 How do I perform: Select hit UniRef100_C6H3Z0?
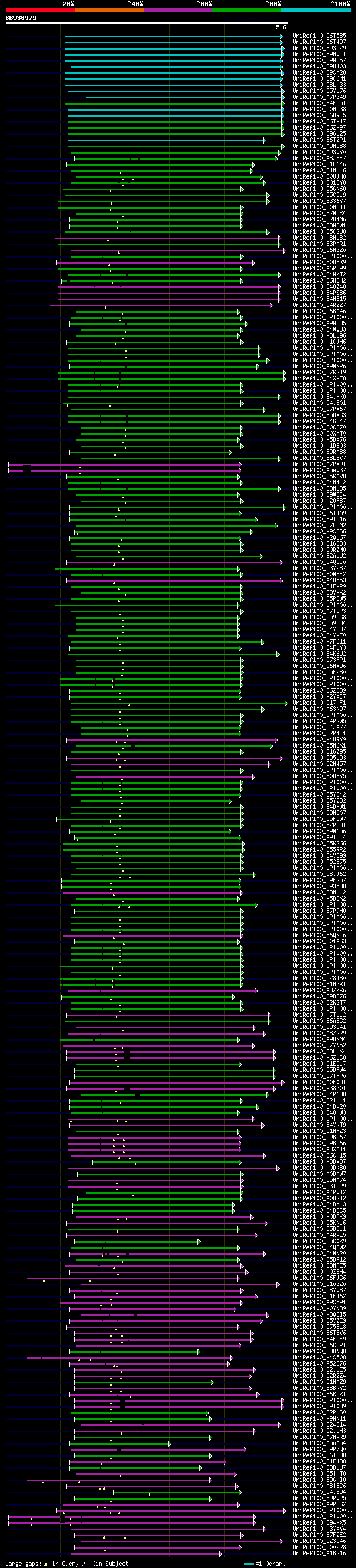tap(319, 250)
